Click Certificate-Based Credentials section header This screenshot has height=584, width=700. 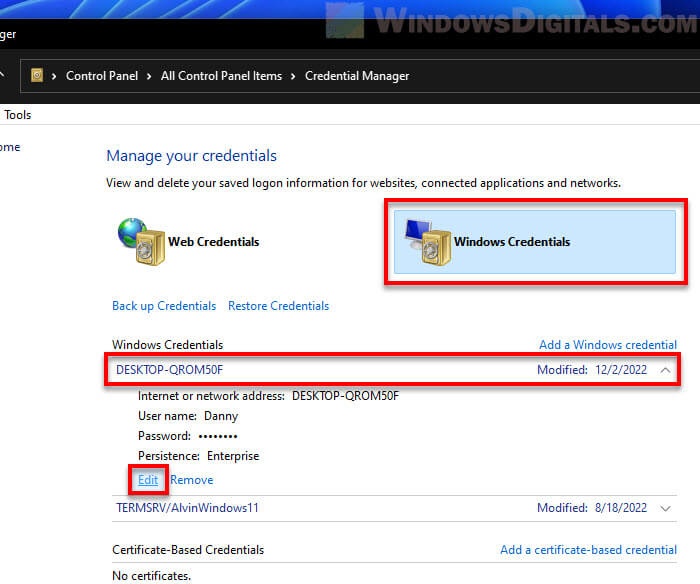(188, 550)
